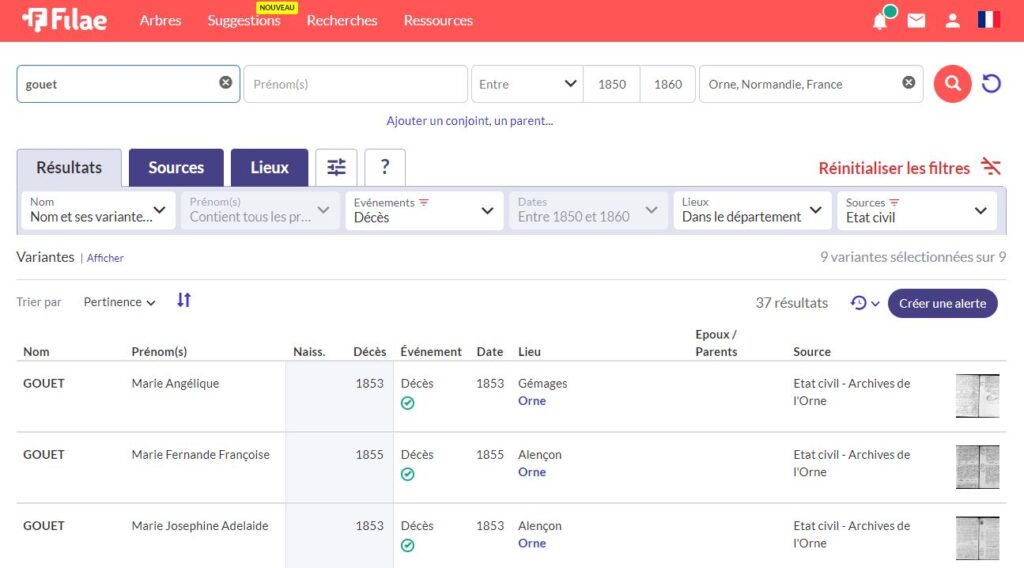Switch to the Sources tab
The width and height of the screenshot is (1024, 568).
click(x=176, y=168)
